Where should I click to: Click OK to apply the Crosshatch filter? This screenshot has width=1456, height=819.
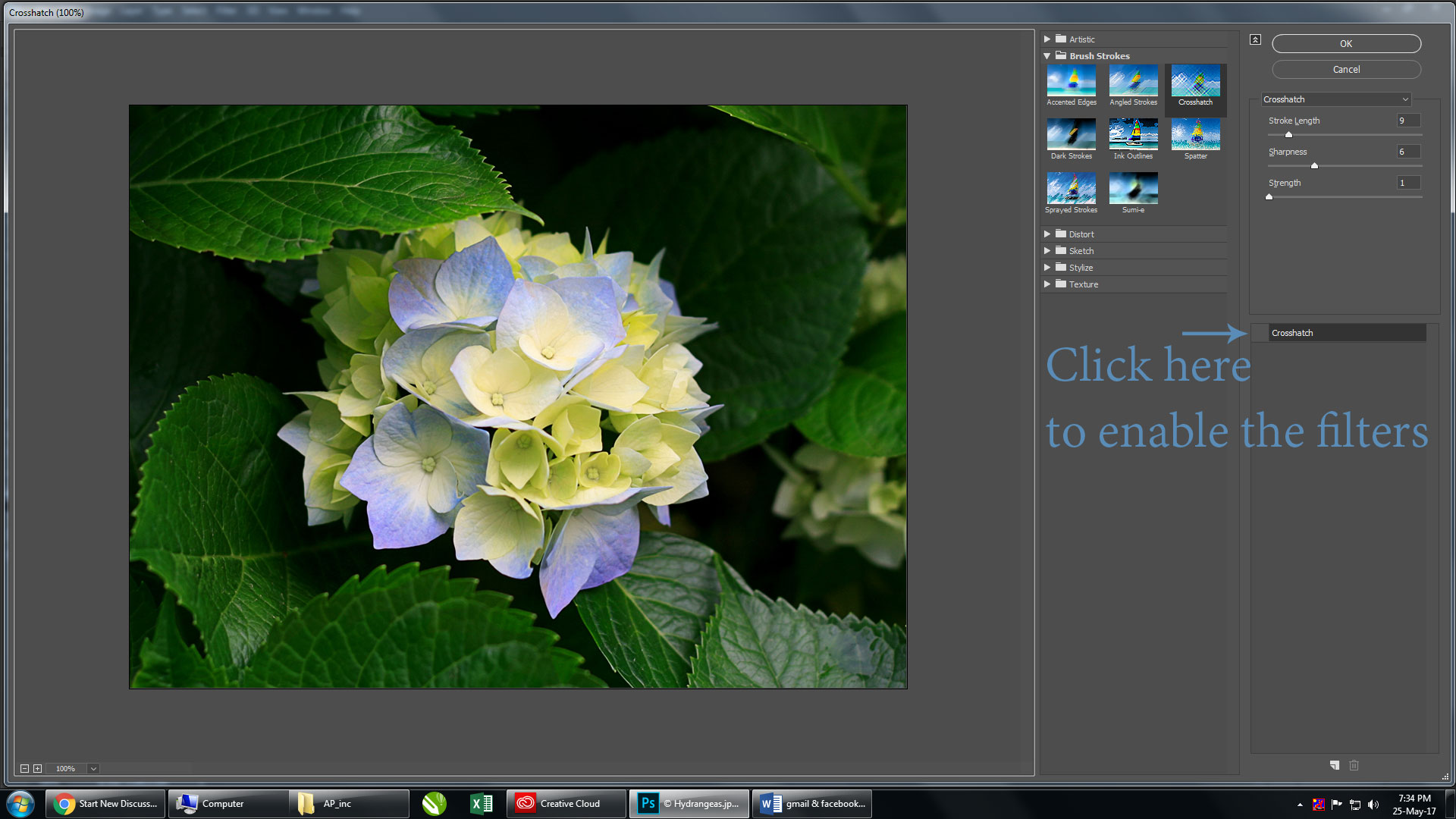(1346, 42)
